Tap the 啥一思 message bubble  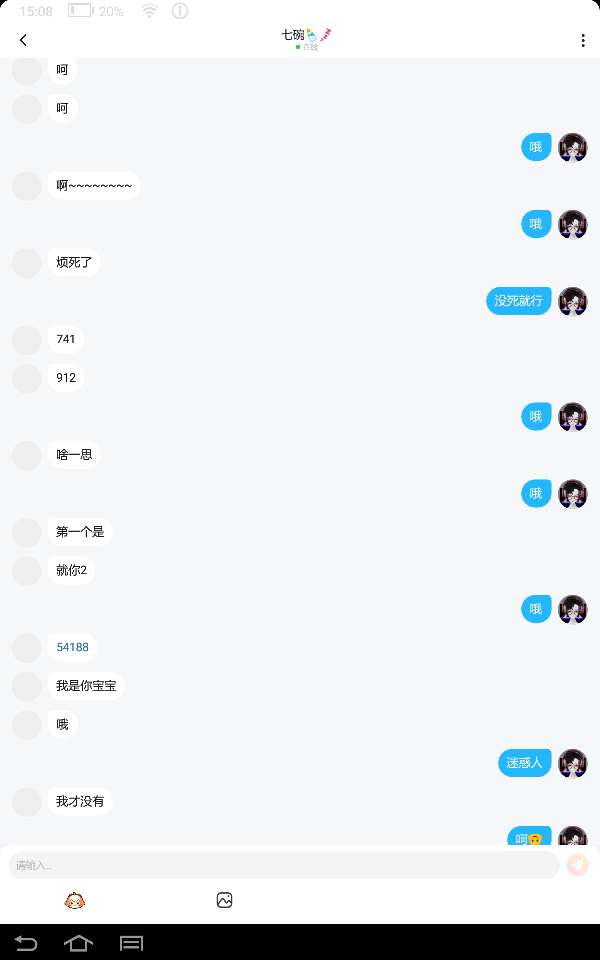pos(74,455)
